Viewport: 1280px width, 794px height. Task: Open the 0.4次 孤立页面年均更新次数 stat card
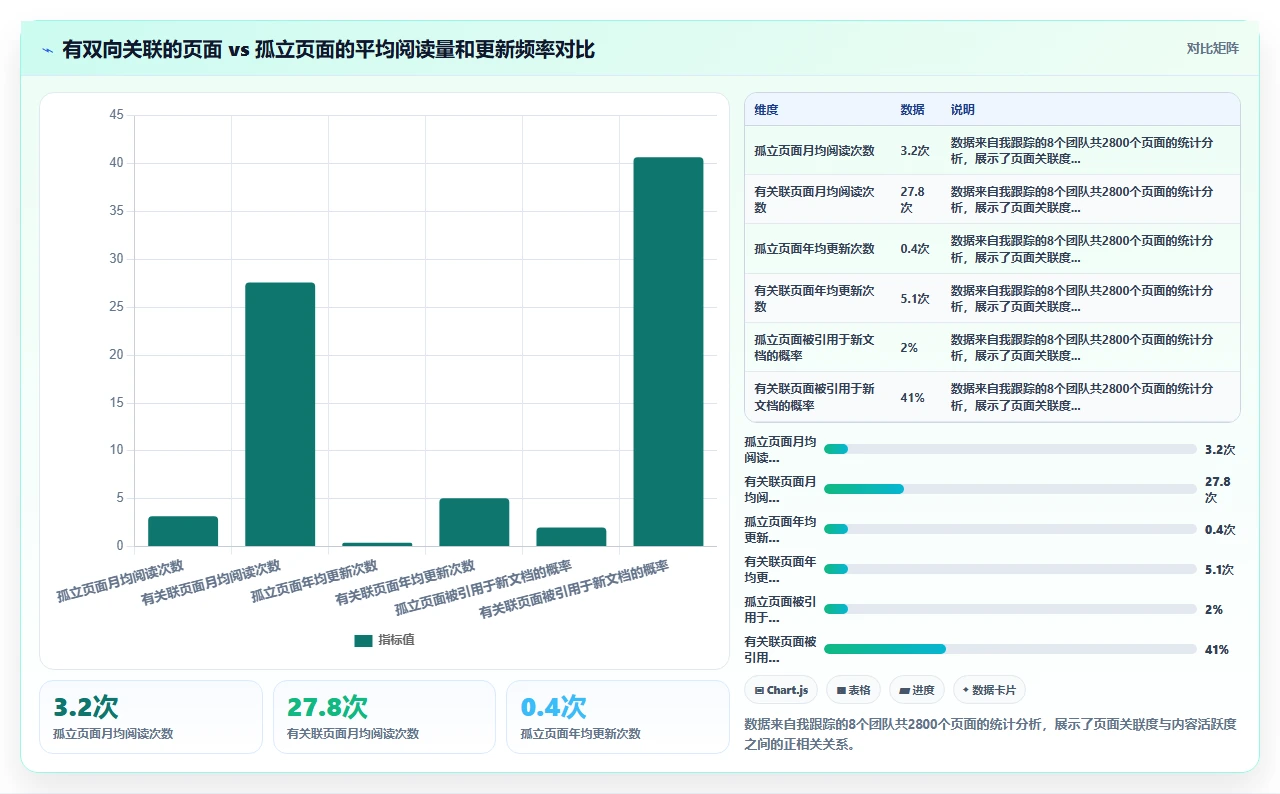click(618, 717)
